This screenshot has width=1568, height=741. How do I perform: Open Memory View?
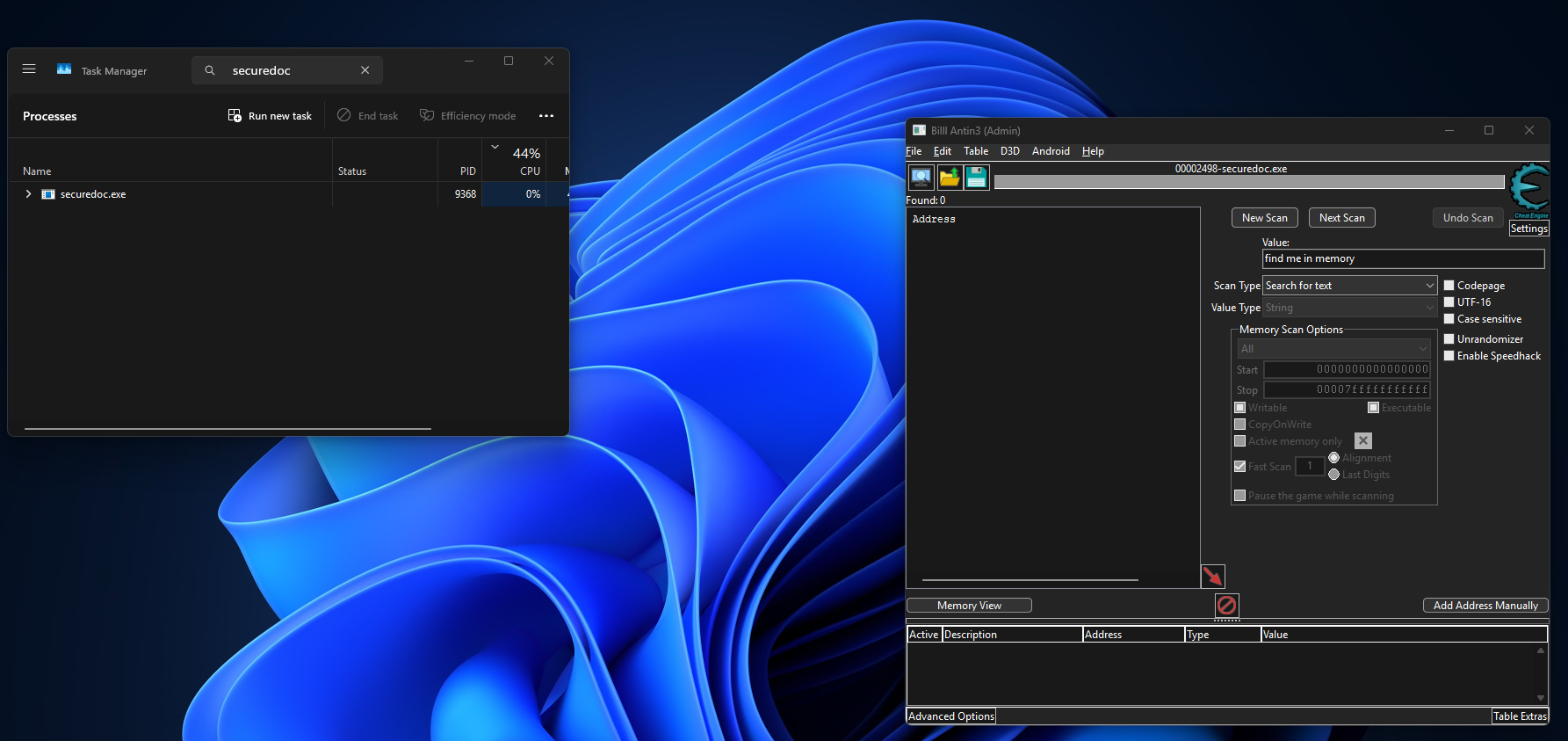[969, 606]
